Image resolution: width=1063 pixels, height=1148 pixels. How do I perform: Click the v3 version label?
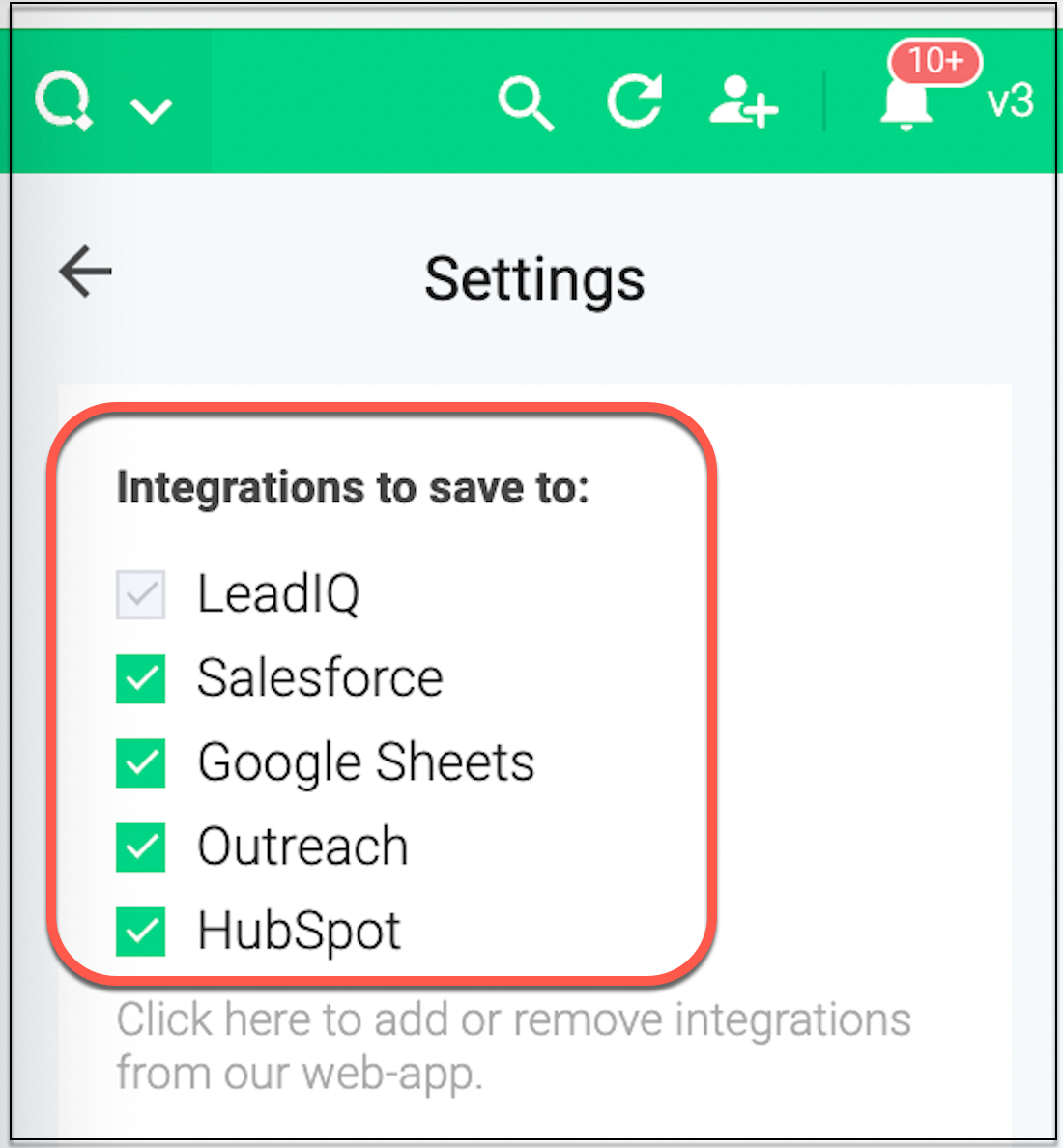pyautogui.click(x=1010, y=101)
